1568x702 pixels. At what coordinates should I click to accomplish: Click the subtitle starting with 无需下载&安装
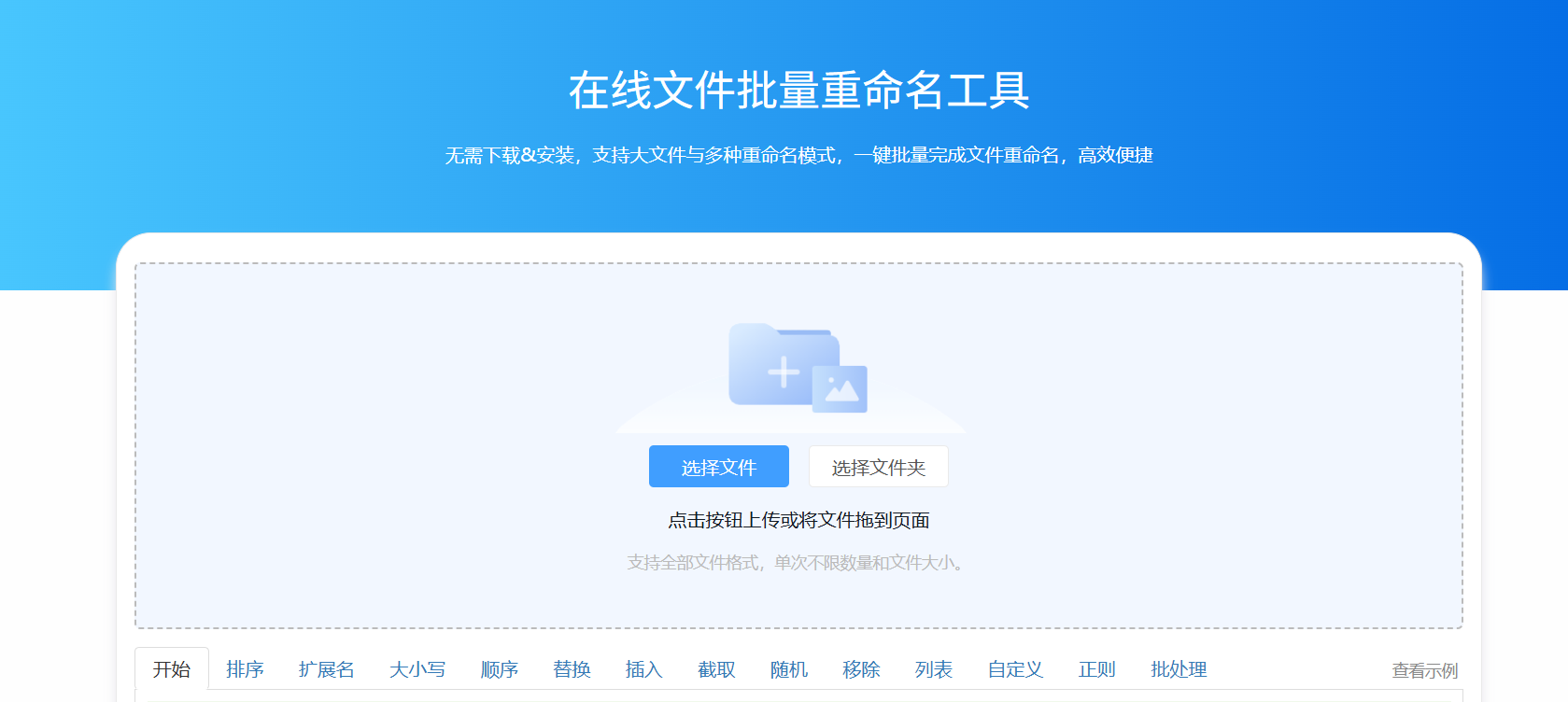coord(798,155)
